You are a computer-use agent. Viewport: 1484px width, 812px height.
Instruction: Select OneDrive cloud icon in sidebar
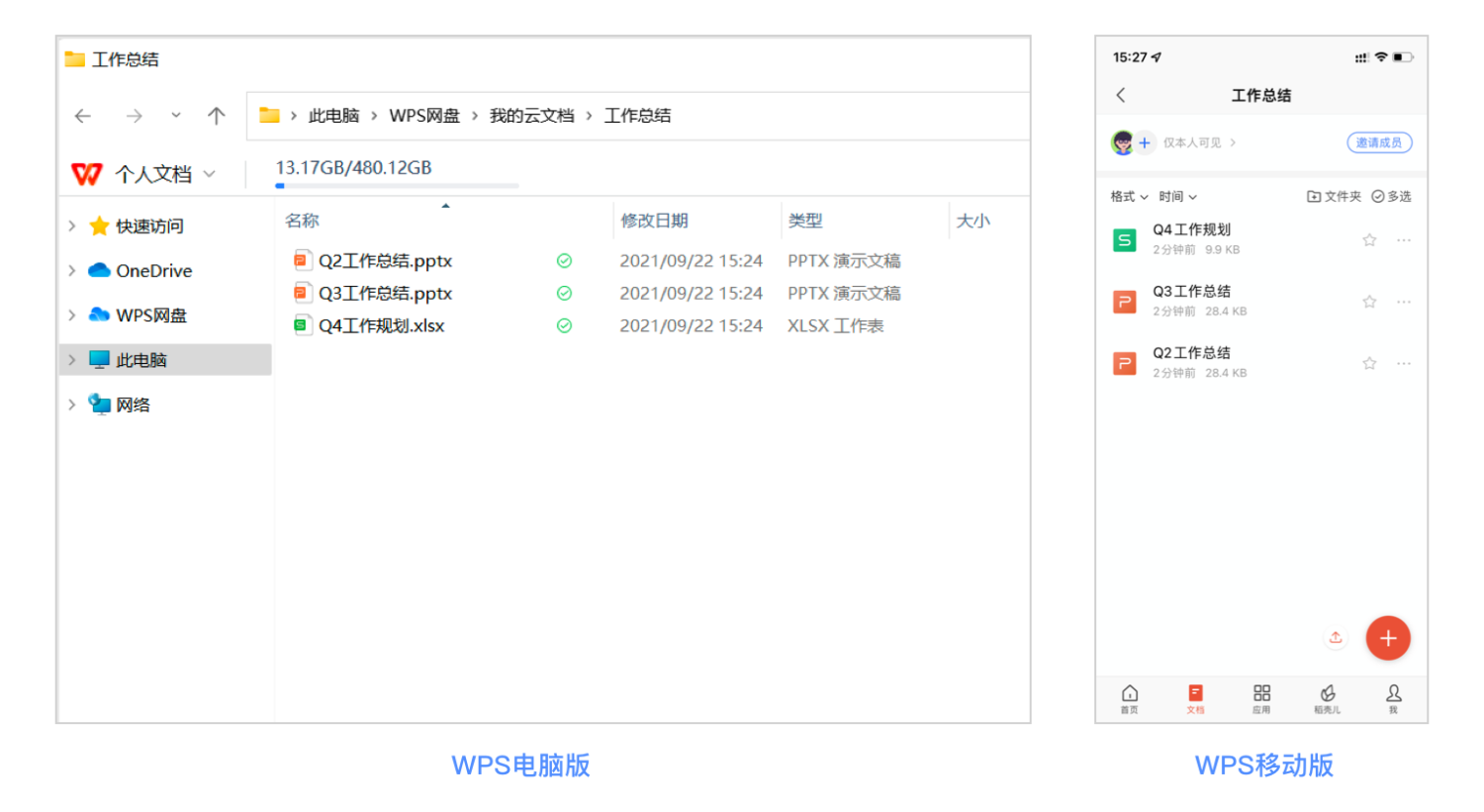(x=99, y=270)
